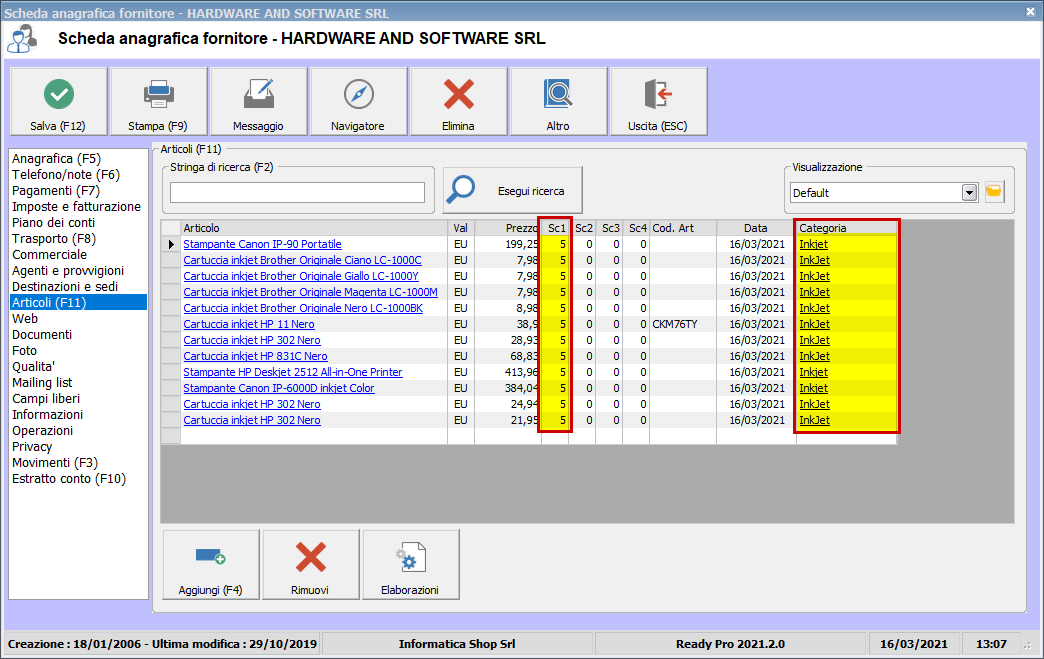Click the Cod. Art column header
Image resolution: width=1044 pixels, height=659 pixels.
pos(682,228)
